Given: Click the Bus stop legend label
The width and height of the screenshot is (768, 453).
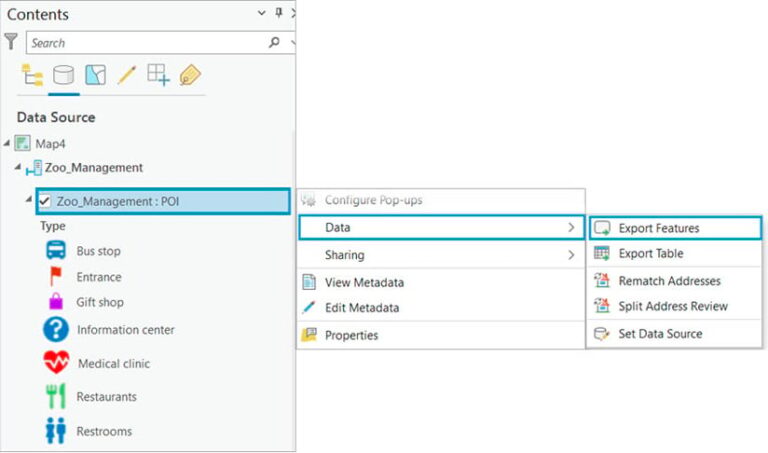Looking at the screenshot, I should coord(98,251).
